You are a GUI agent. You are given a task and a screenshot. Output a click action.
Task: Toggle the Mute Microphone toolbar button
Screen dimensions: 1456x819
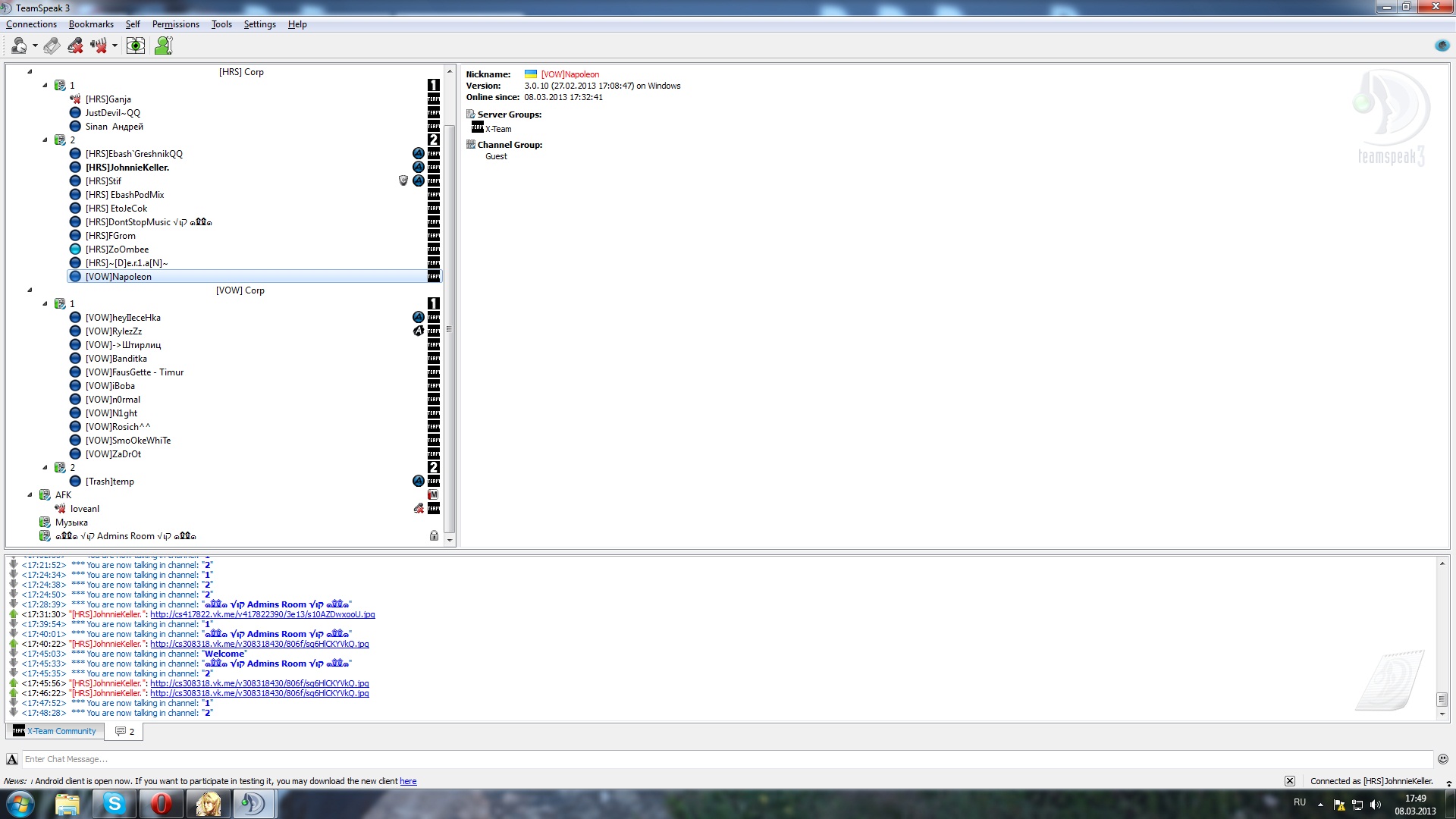pos(75,46)
